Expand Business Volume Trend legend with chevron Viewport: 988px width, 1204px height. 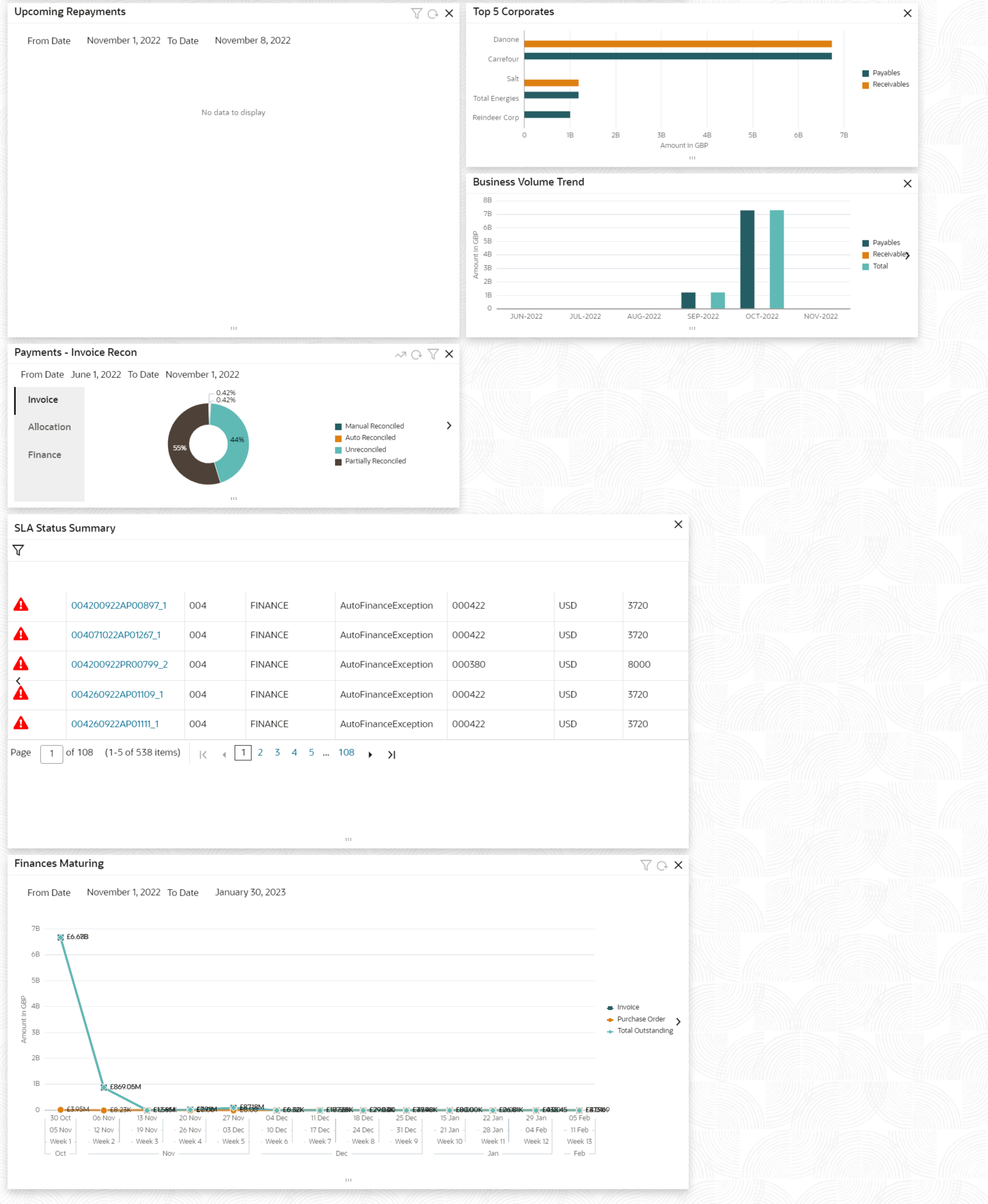[907, 256]
